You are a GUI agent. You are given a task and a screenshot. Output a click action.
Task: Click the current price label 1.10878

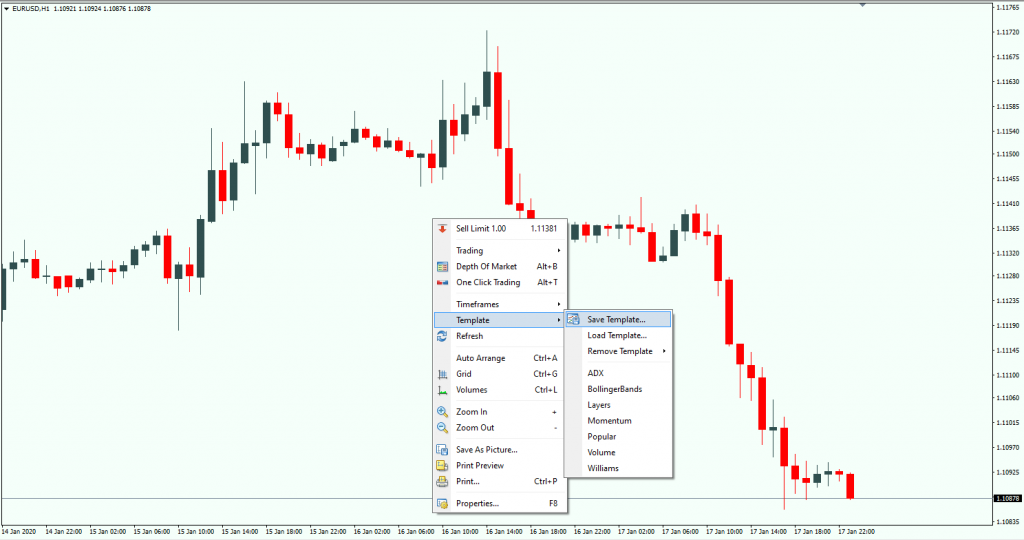1006,498
